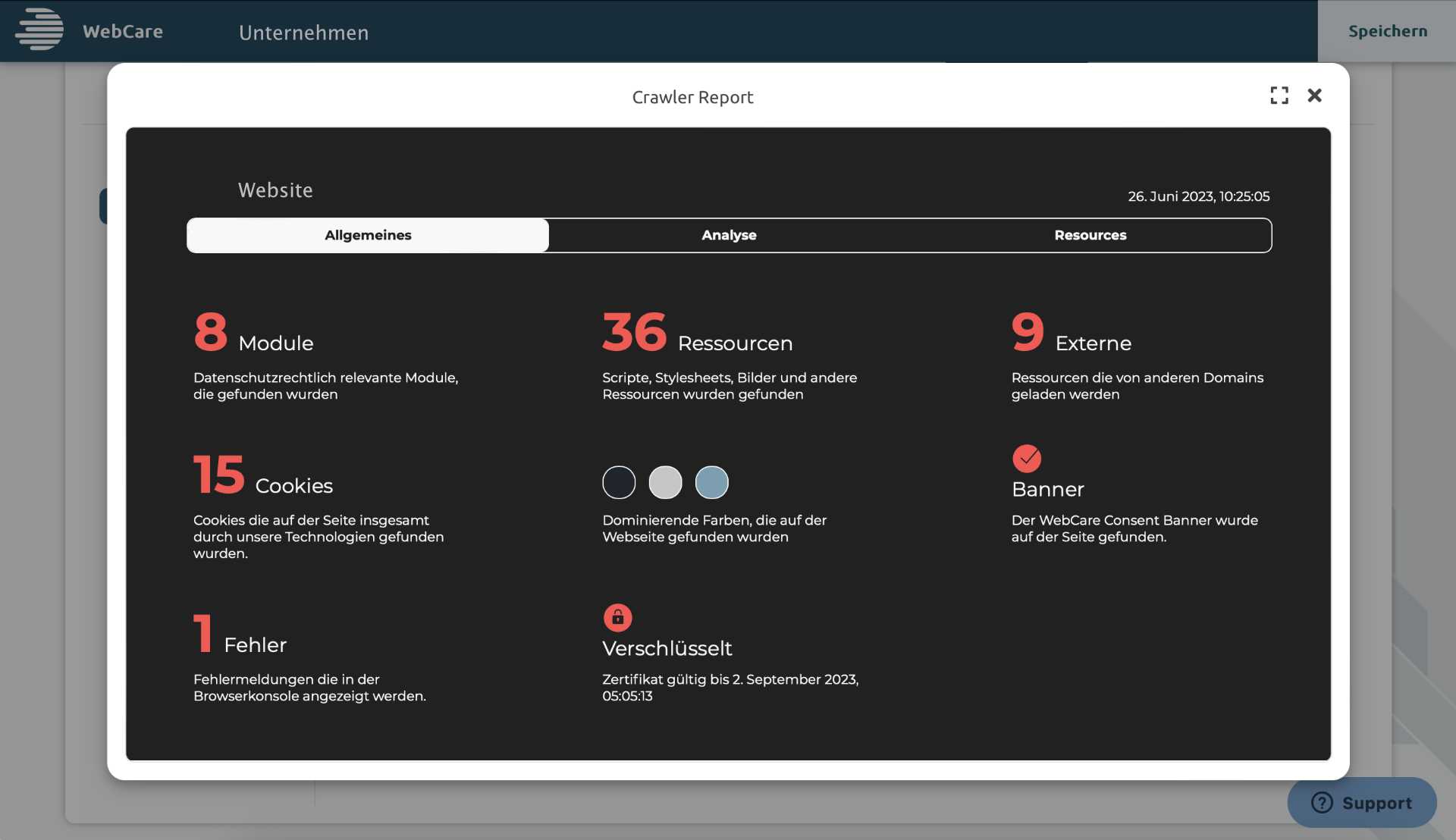Select the light gray dominant color swatch
The height and width of the screenshot is (840, 1456).
tap(665, 482)
